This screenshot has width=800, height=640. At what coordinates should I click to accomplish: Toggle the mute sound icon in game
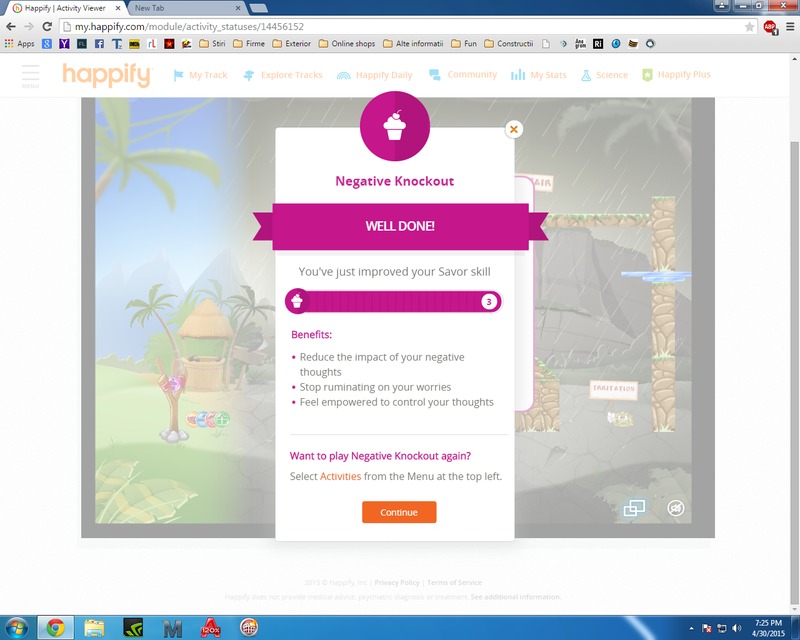point(676,508)
